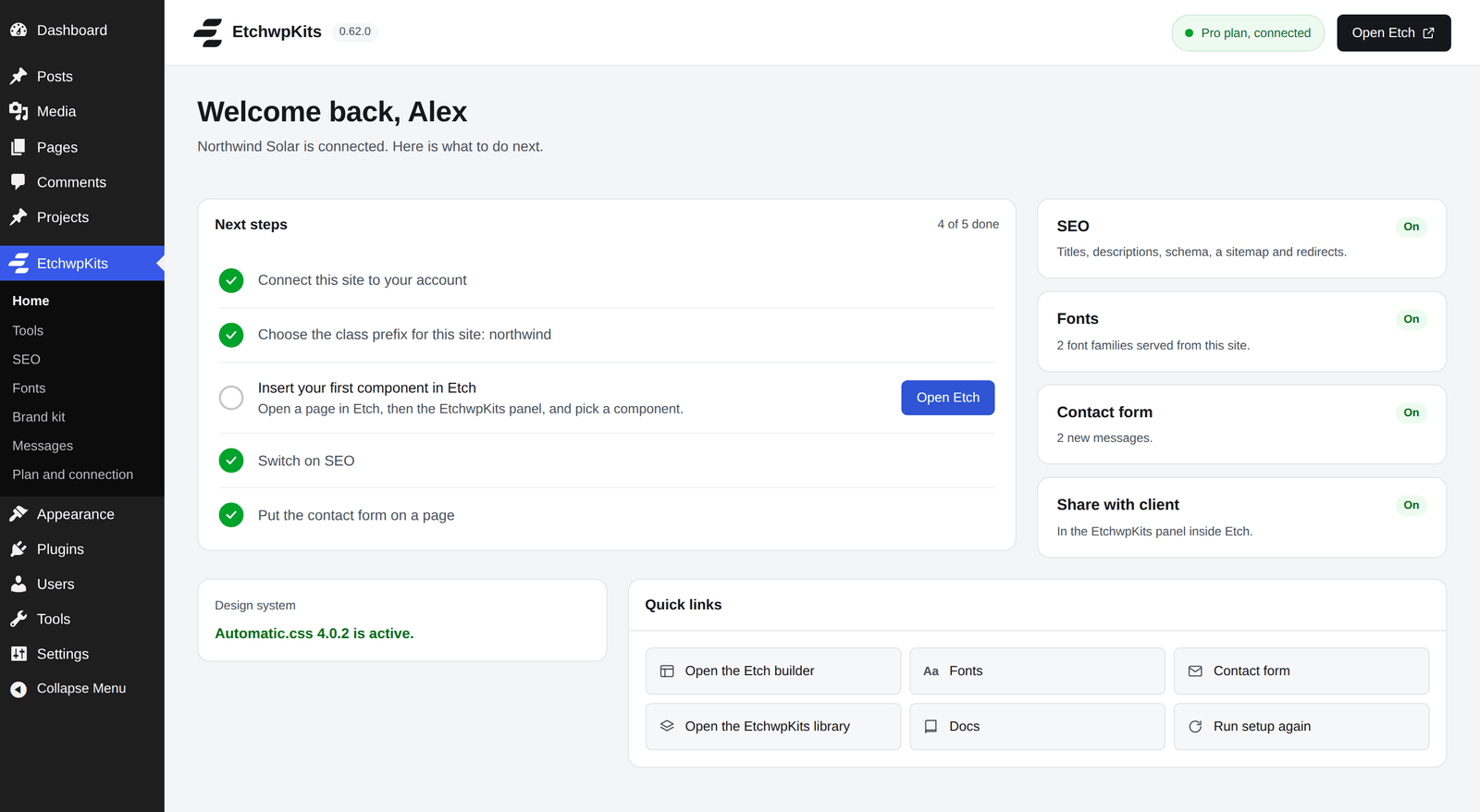Click the EtchwpKits sidebar logo icon
Image resolution: width=1480 pixels, height=812 pixels.
[x=18, y=264]
